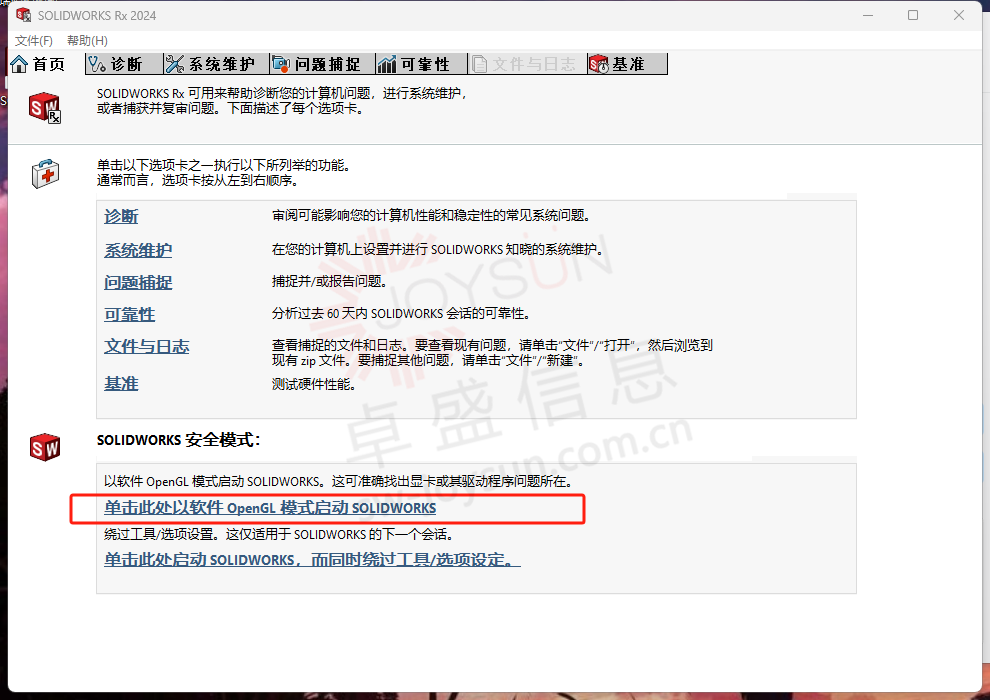
Task: Switch to the 问题捕捉 tab
Action: point(322,64)
